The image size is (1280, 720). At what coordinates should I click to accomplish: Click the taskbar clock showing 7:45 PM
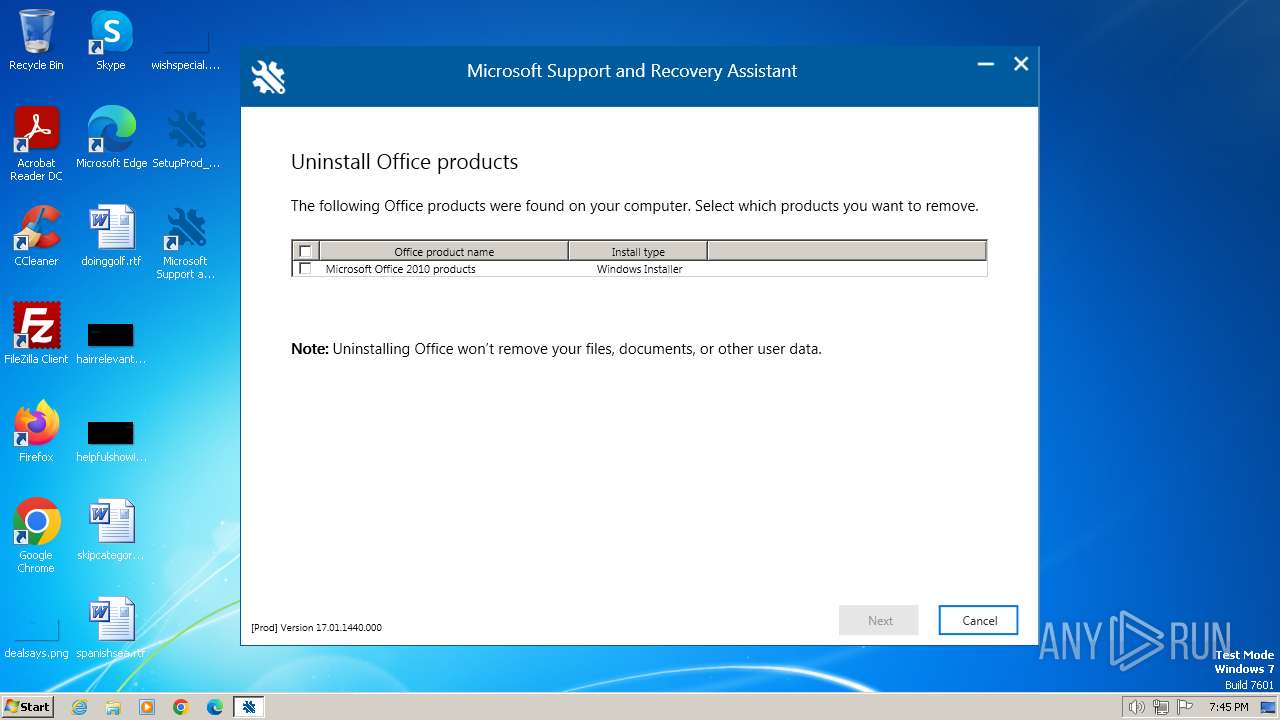[1228, 707]
